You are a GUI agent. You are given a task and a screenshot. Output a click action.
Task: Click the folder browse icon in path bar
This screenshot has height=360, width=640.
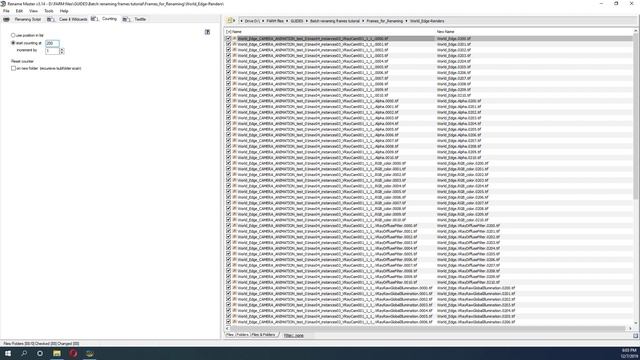[230, 20]
